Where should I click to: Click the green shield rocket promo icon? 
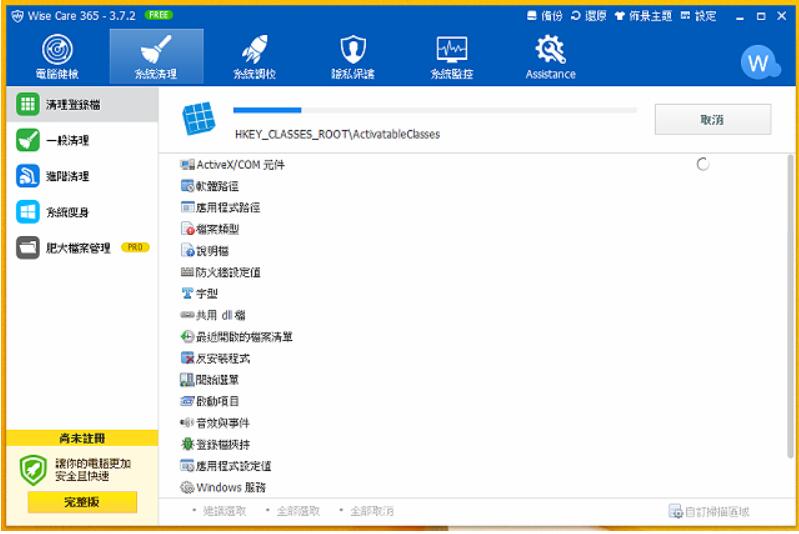tap(33, 470)
